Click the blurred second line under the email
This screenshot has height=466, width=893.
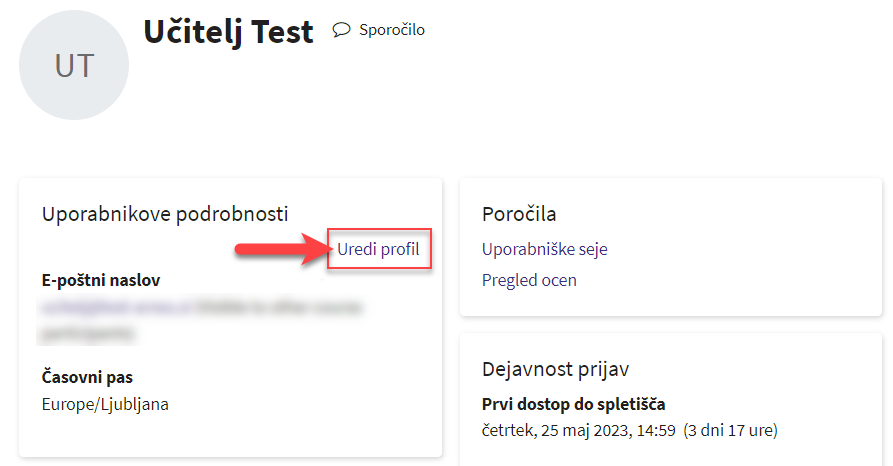(x=90, y=333)
